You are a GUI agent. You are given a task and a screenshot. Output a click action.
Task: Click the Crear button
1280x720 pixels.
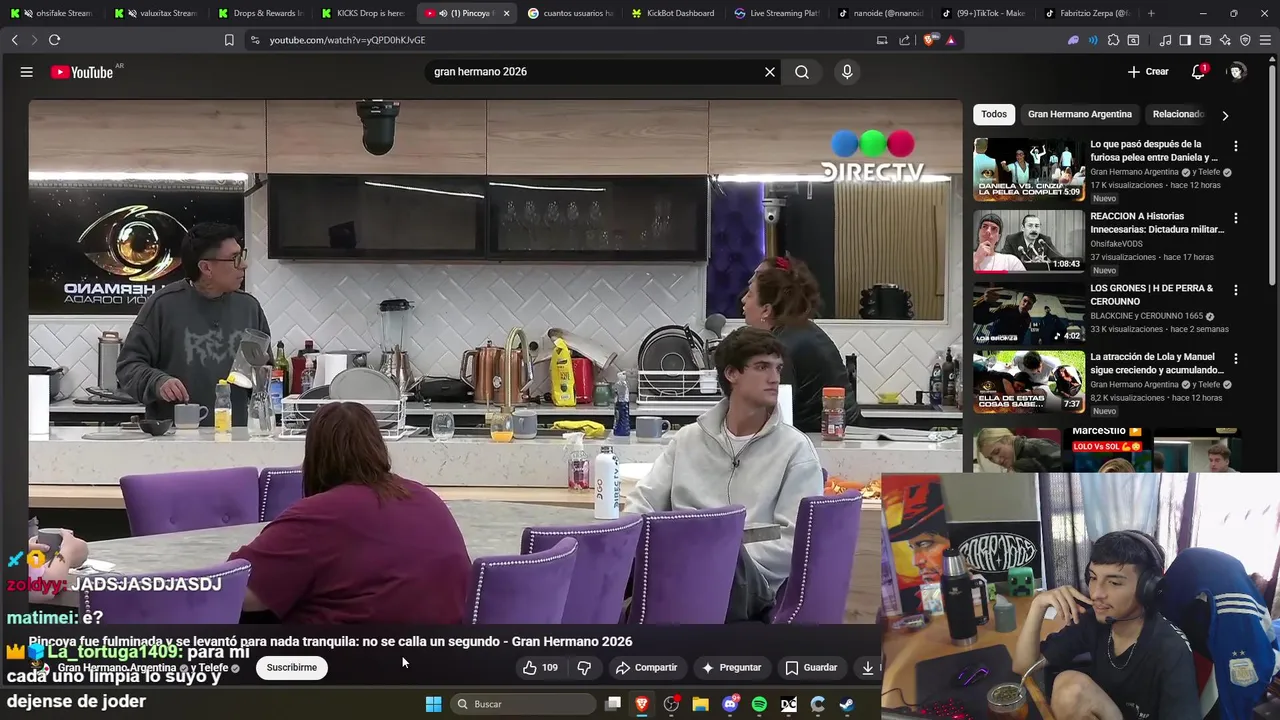[x=1148, y=72]
